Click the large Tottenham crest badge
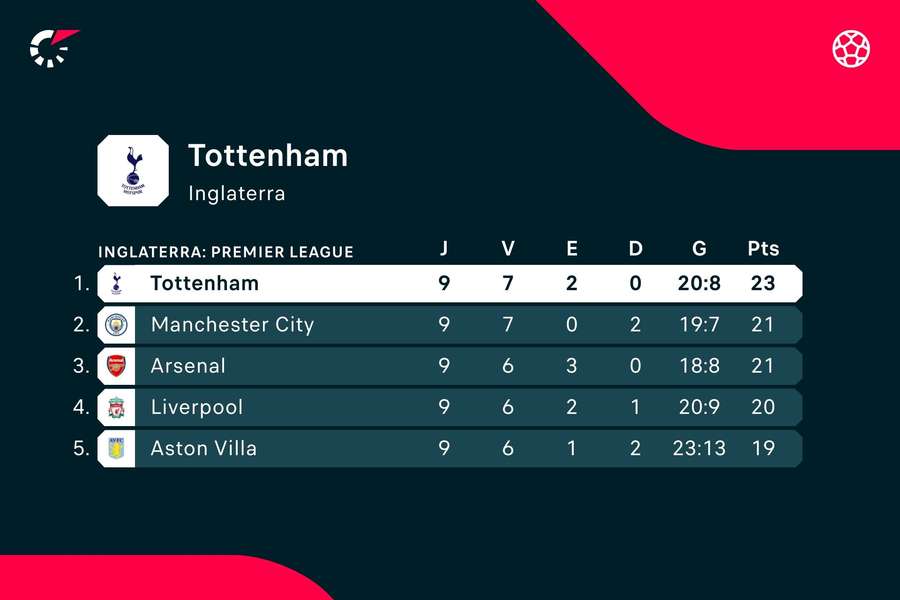Screen dimensions: 900x600 tap(133, 169)
